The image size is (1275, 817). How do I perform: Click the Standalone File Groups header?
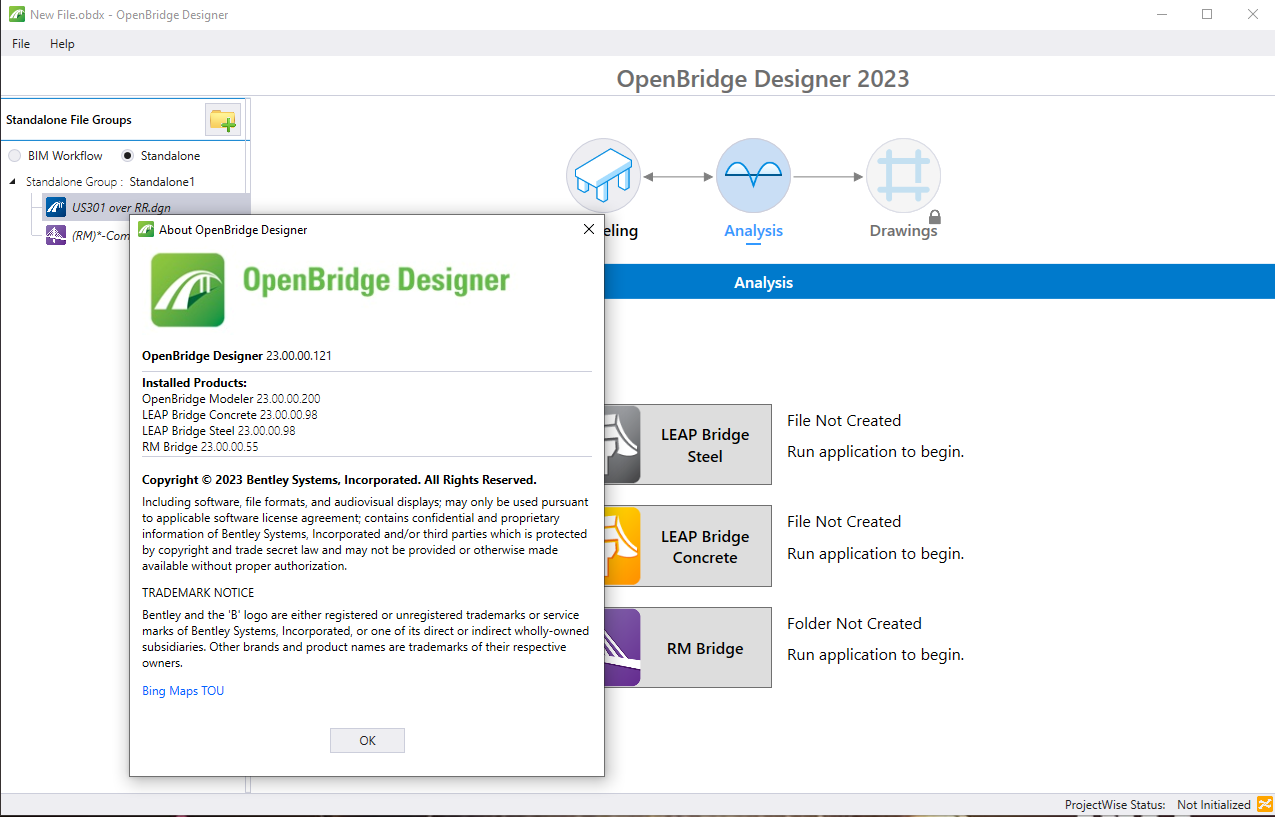(x=69, y=120)
